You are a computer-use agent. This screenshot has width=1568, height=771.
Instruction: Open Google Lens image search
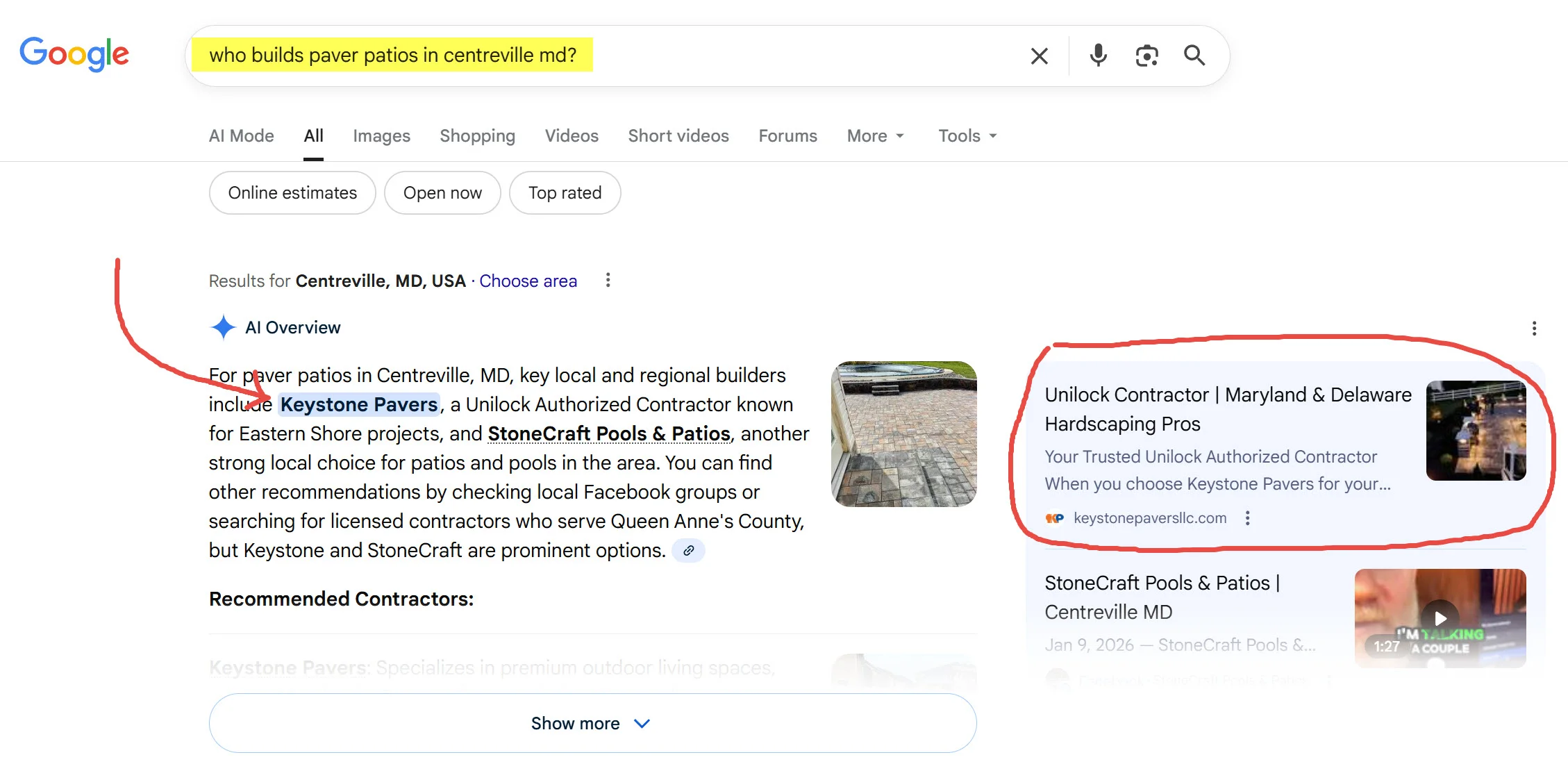coord(1146,56)
